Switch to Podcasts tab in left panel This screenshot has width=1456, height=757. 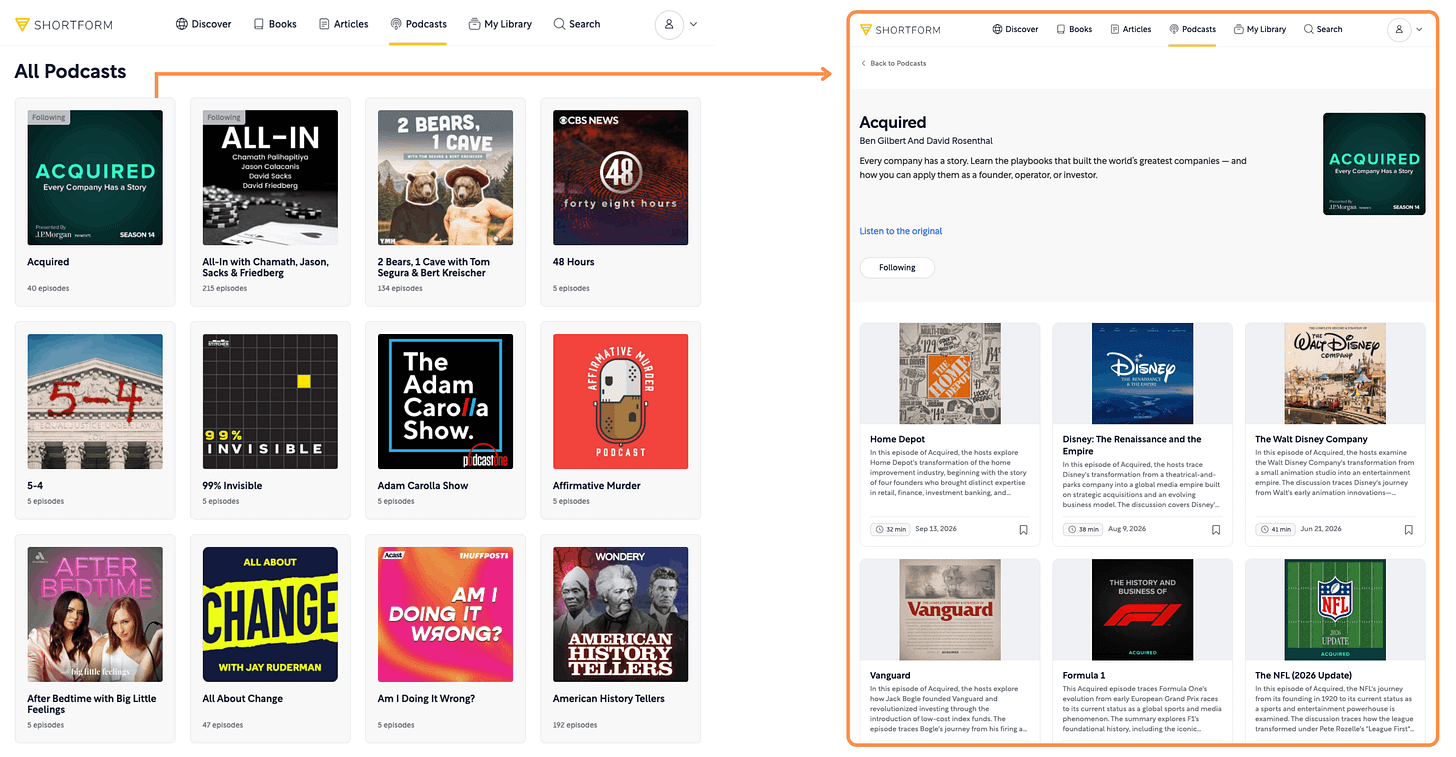[x=419, y=24]
